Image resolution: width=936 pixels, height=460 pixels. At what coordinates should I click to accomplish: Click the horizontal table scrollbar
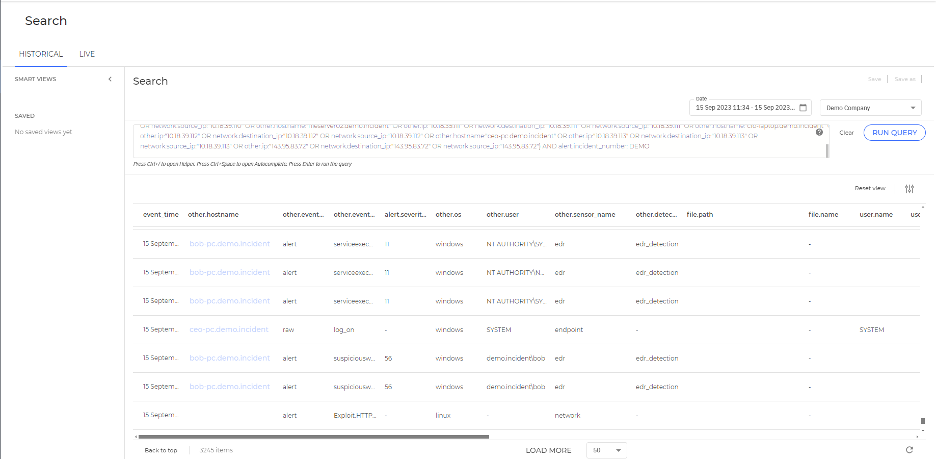tap(312, 436)
